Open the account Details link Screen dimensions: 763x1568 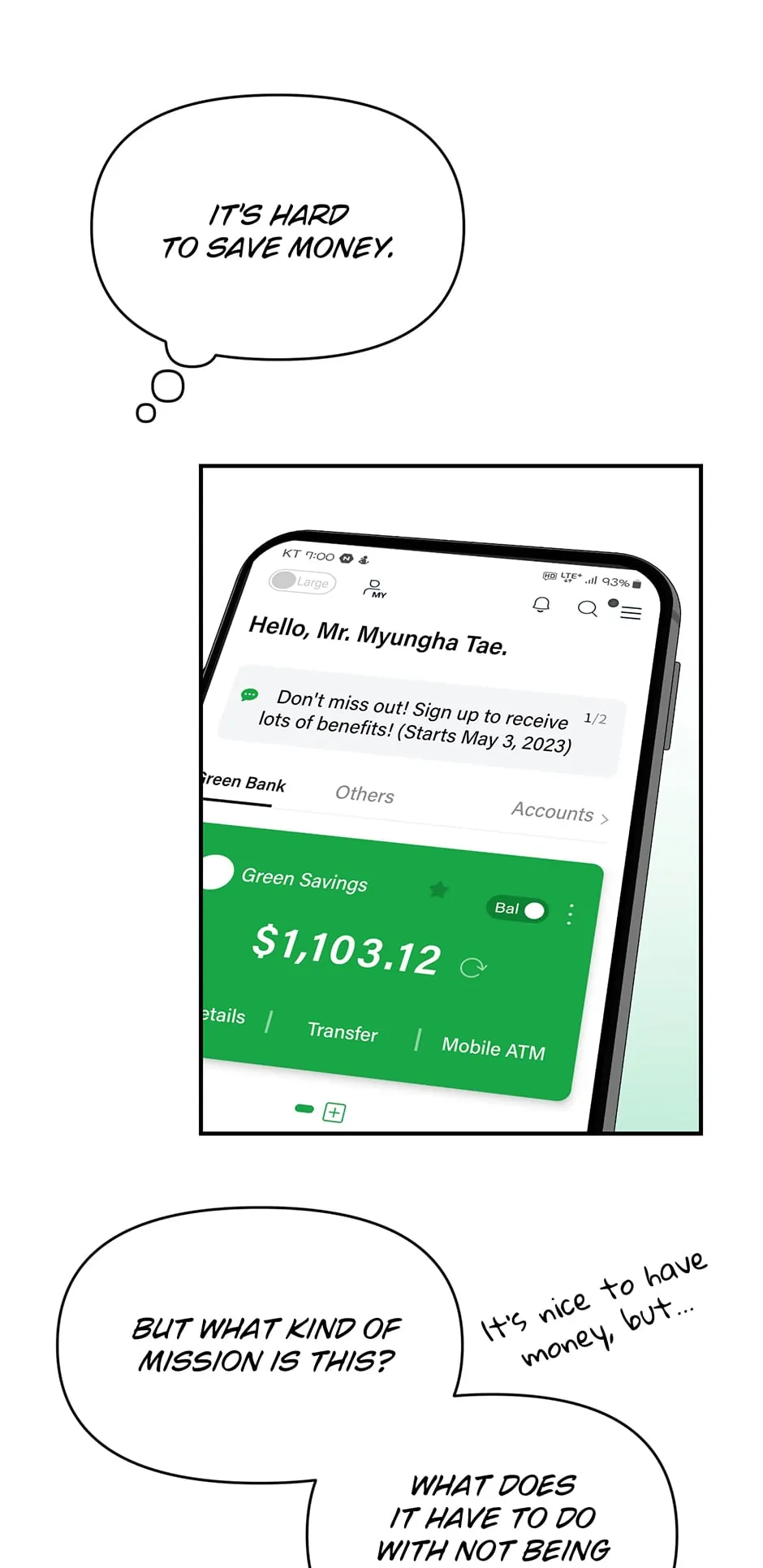tap(223, 1015)
